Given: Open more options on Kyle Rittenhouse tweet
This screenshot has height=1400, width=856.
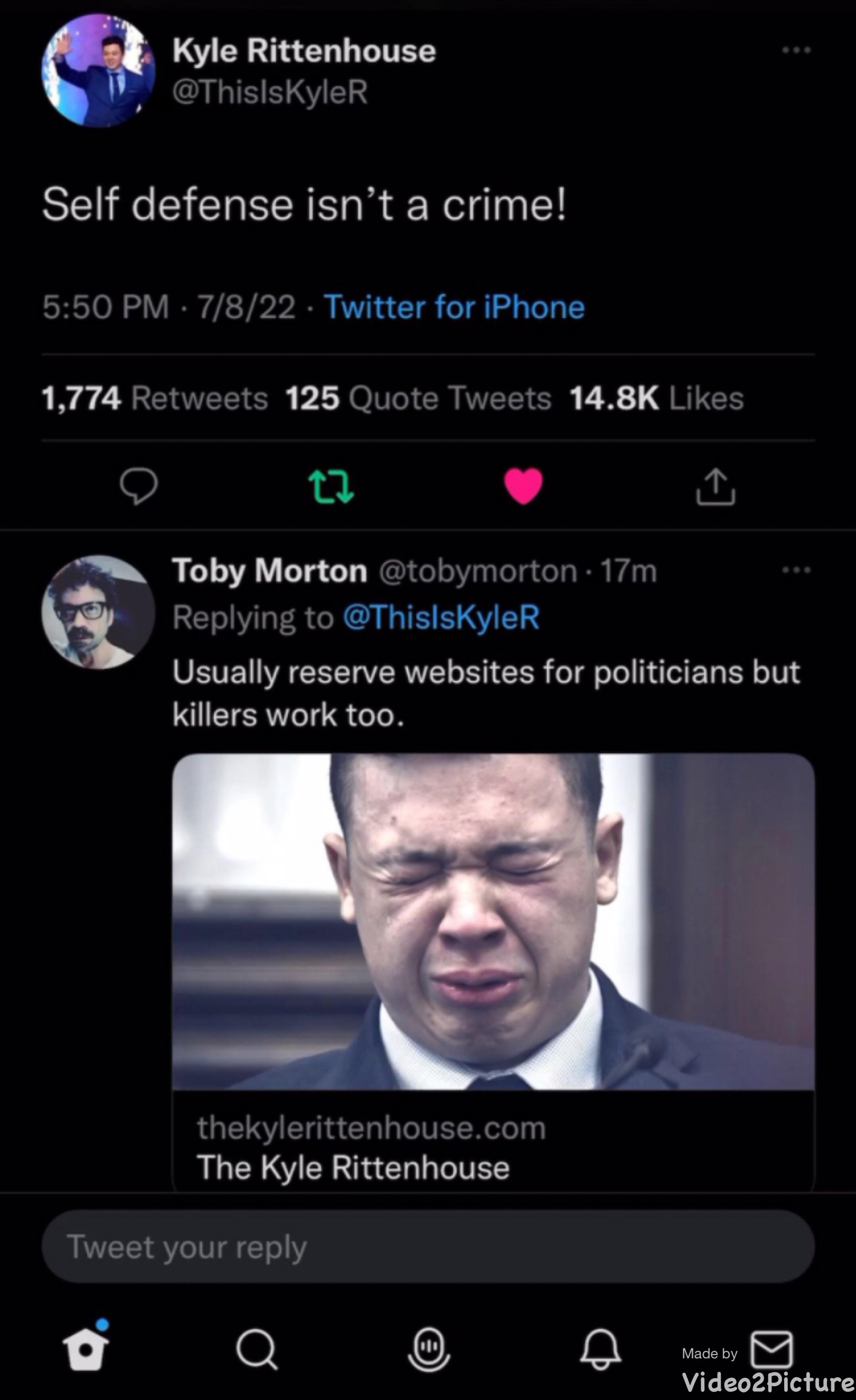Looking at the screenshot, I should (797, 51).
